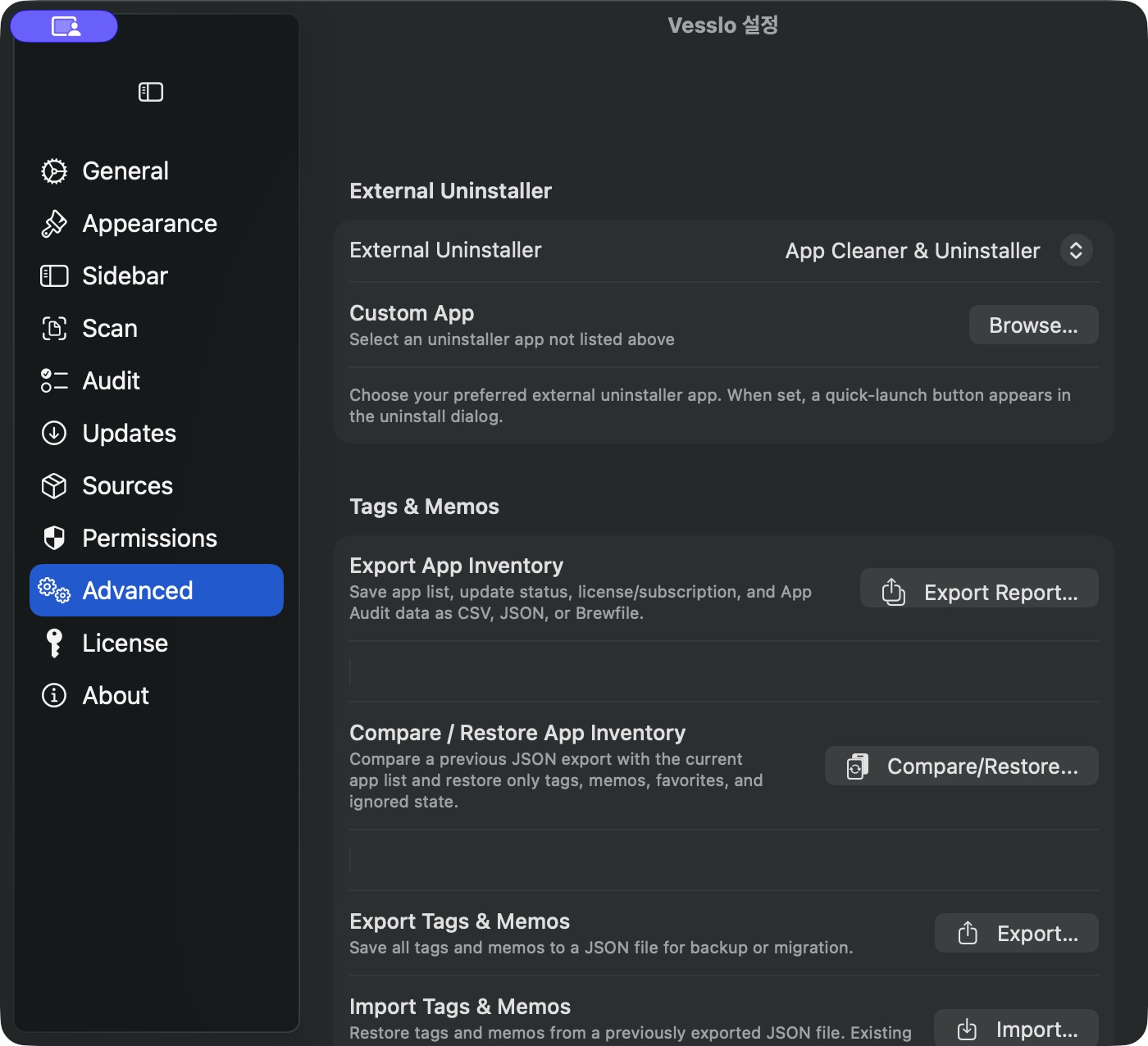Click 'Save all tags and memos' description
The height and width of the screenshot is (1046, 1148).
tap(601, 948)
